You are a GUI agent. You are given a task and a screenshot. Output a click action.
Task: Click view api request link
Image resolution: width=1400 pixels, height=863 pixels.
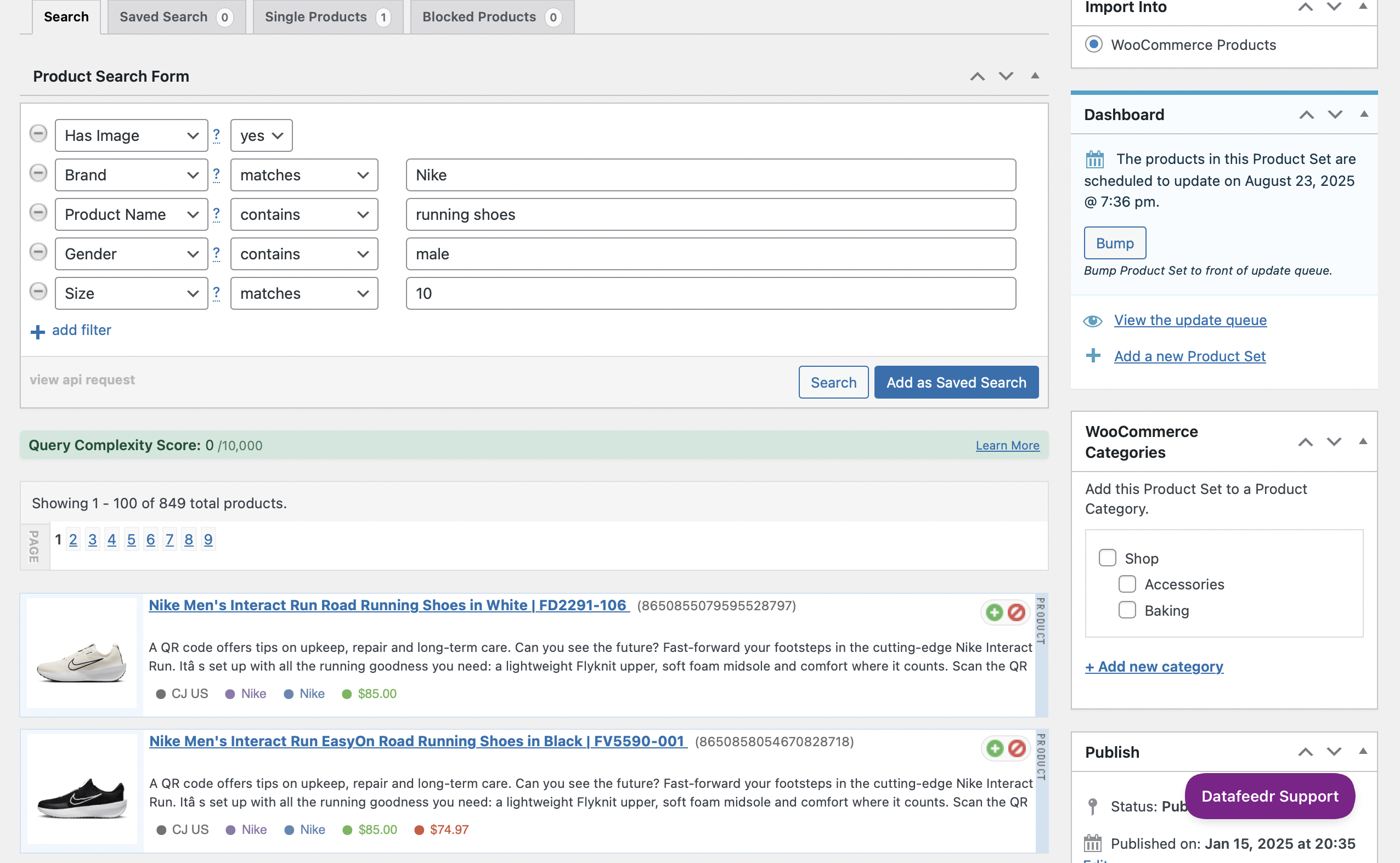[82, 379]
